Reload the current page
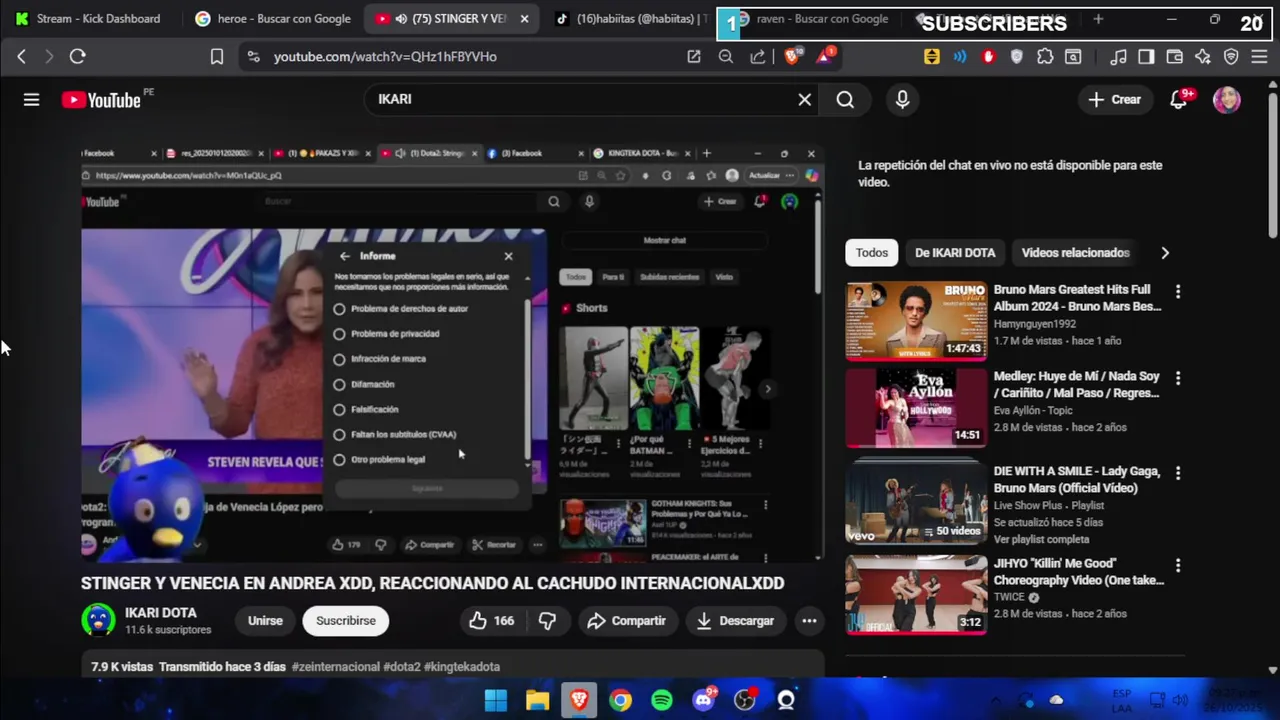Image resolution: width=1280 pixels, height=720 pixels. (x=77, y=57)
